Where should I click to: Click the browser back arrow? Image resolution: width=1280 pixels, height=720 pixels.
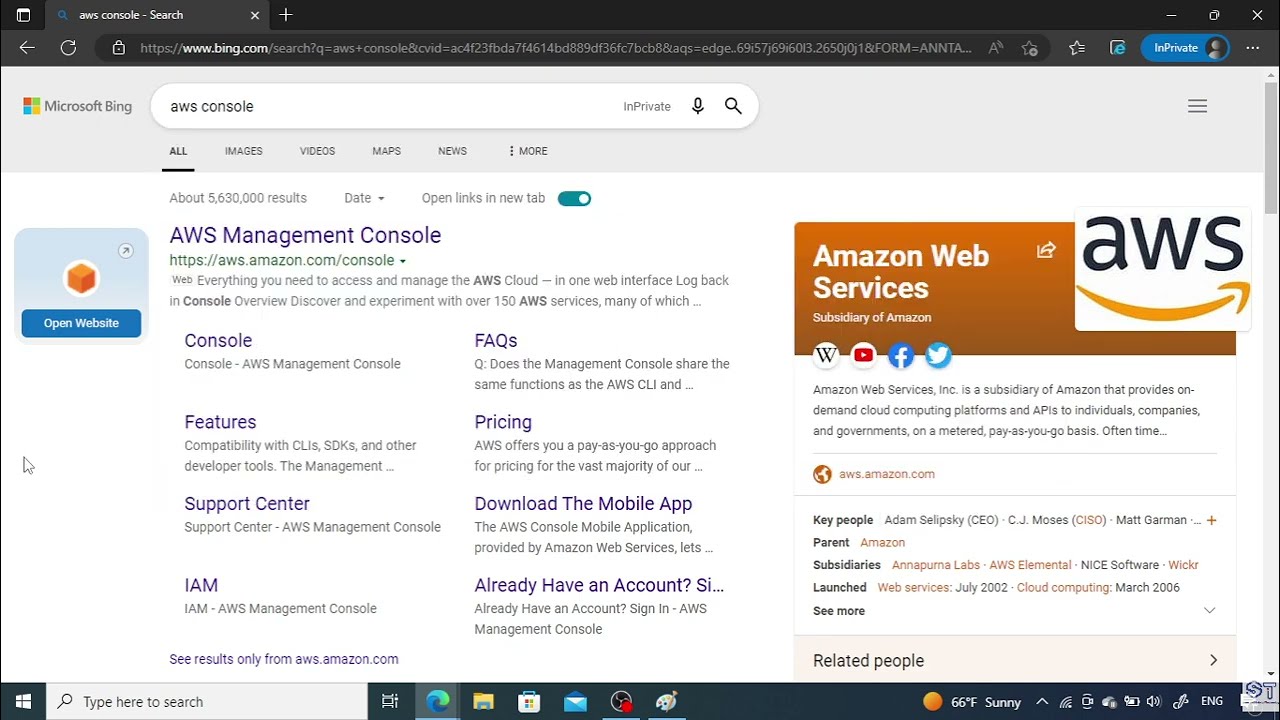(x=27, y=48)
